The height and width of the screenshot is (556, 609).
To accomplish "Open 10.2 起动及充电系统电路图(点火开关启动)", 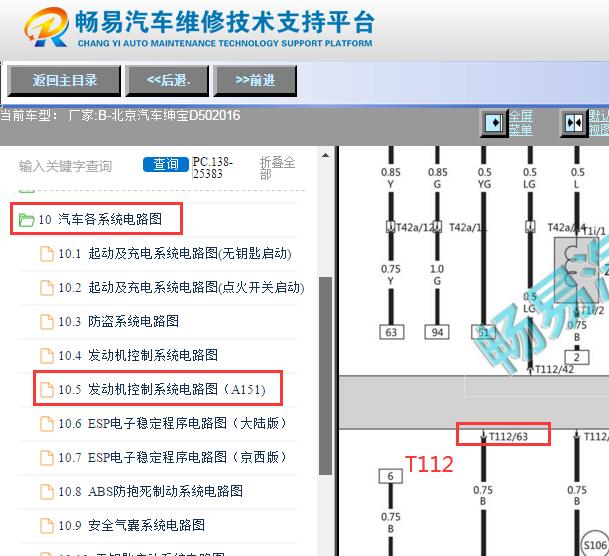I will (181, 288).
